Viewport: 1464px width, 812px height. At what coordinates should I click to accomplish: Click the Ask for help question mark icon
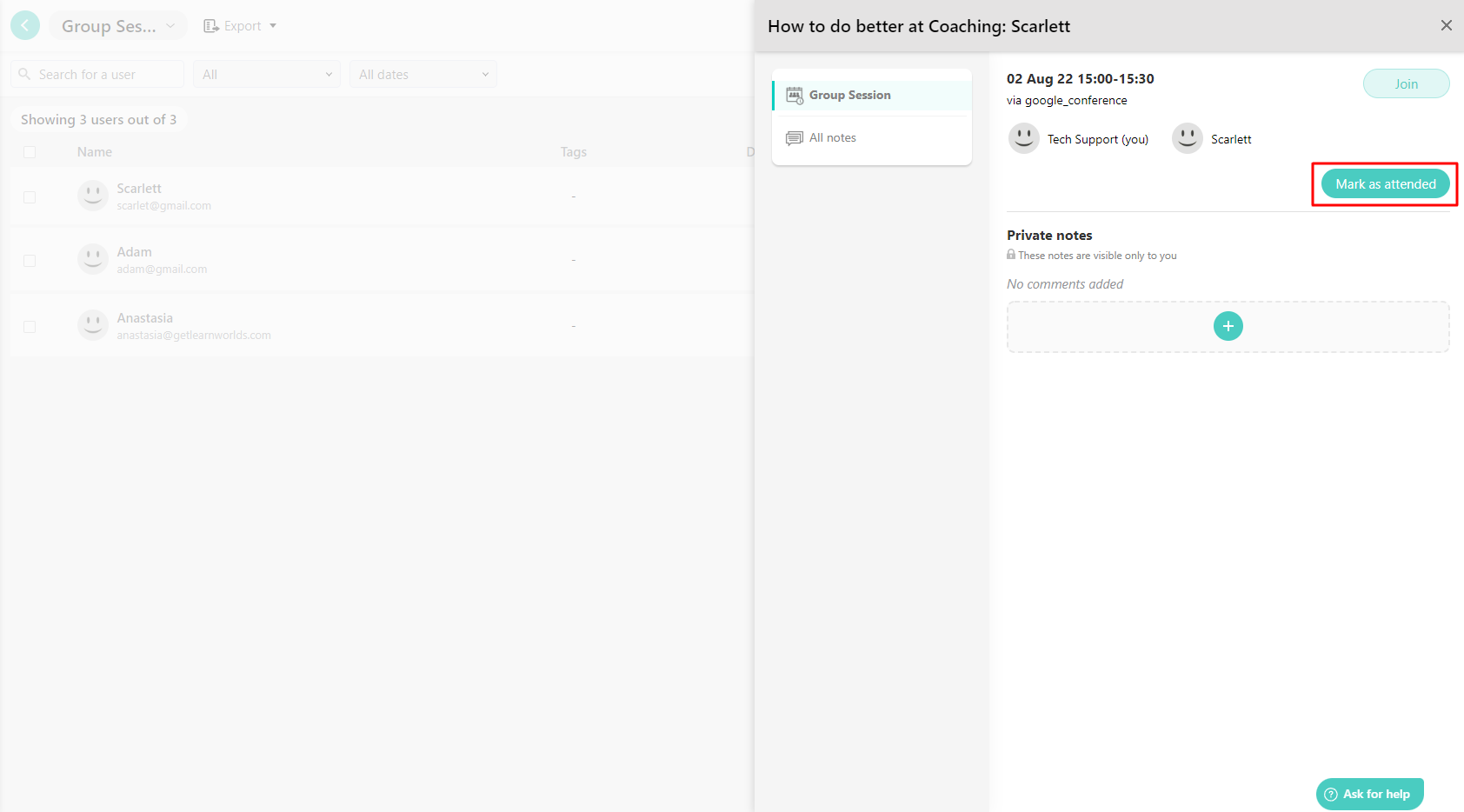coord(1331,794)
